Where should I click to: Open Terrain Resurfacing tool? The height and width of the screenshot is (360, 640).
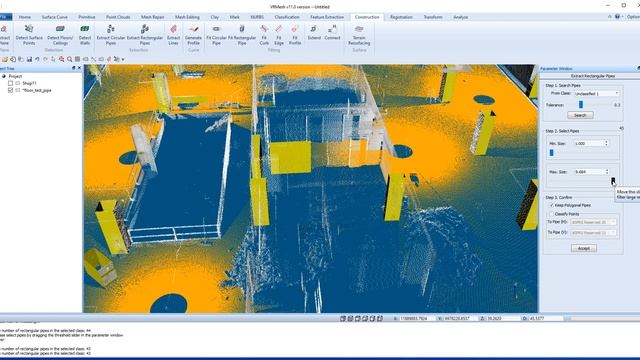[359, 35]
